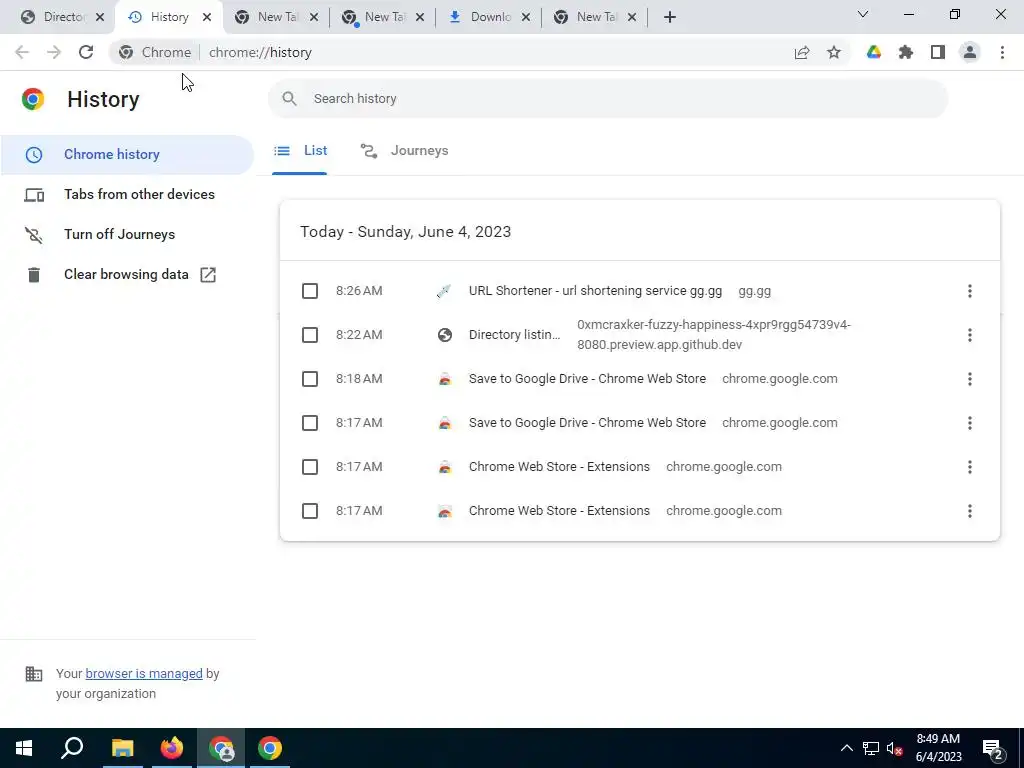Viewport: 1024px width, 768px height.
Task: Open the taskbar clock showing 8:49 AM
Action: point(938,748)
